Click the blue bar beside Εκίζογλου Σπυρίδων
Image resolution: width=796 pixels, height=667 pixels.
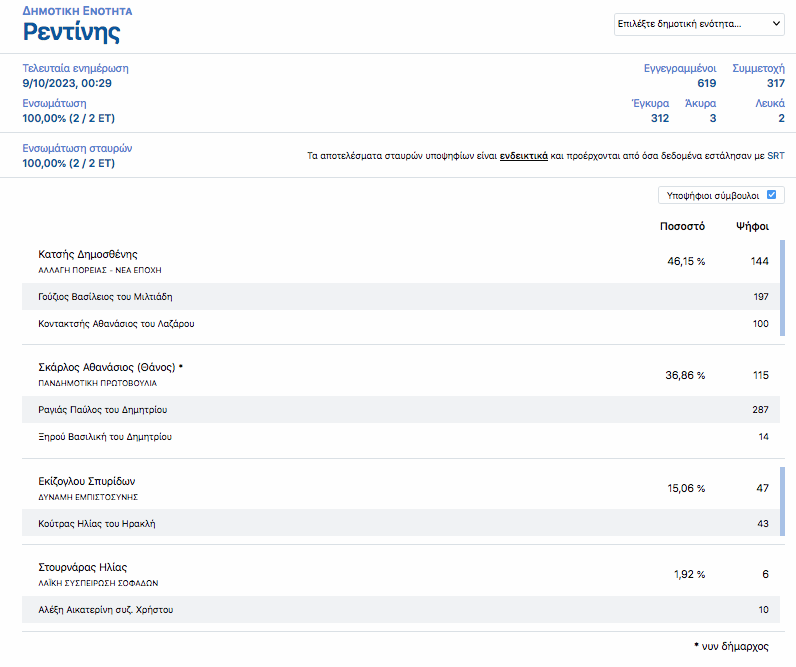782,501
